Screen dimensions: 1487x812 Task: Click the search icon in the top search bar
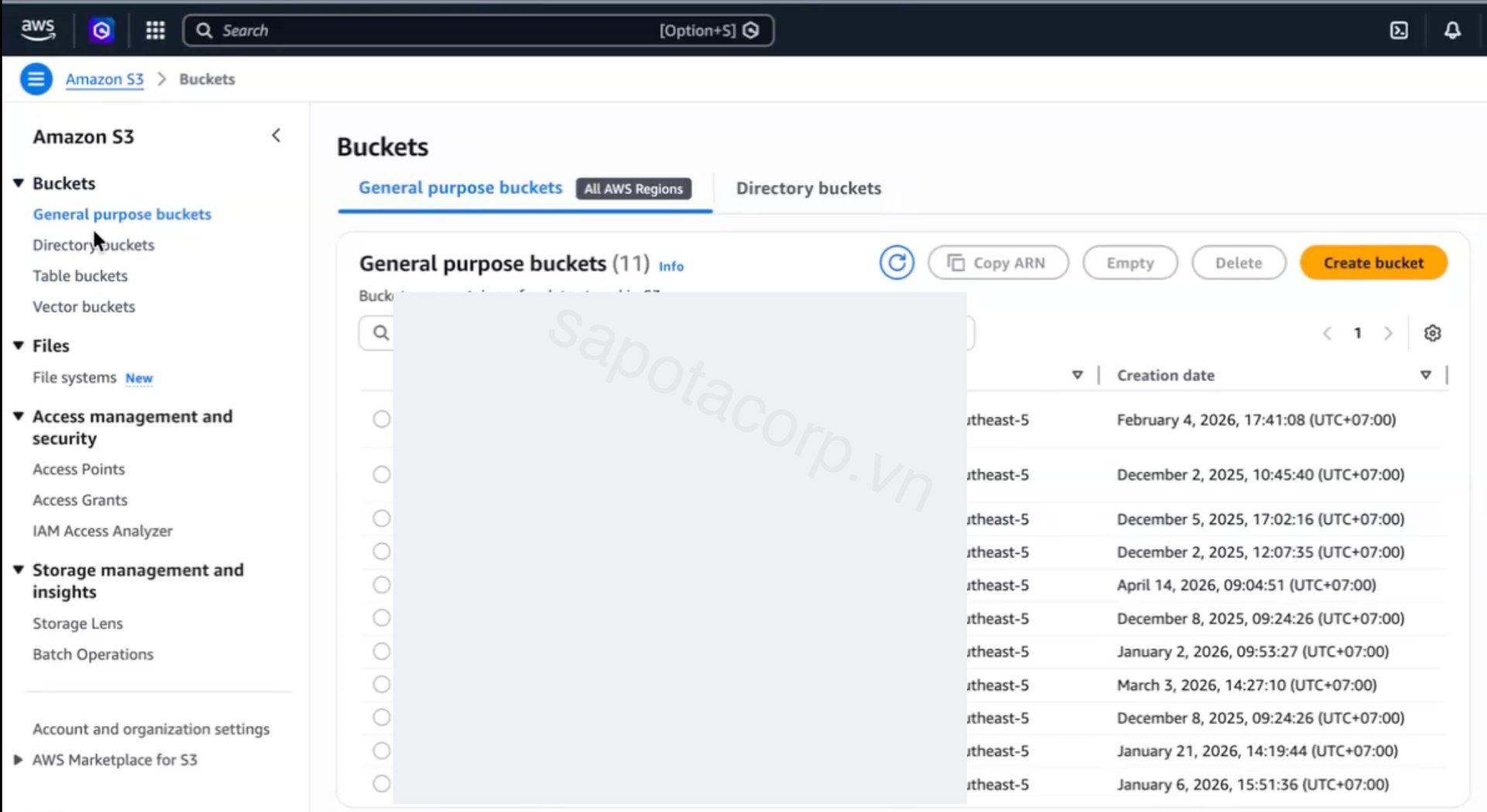pos(204,30)
